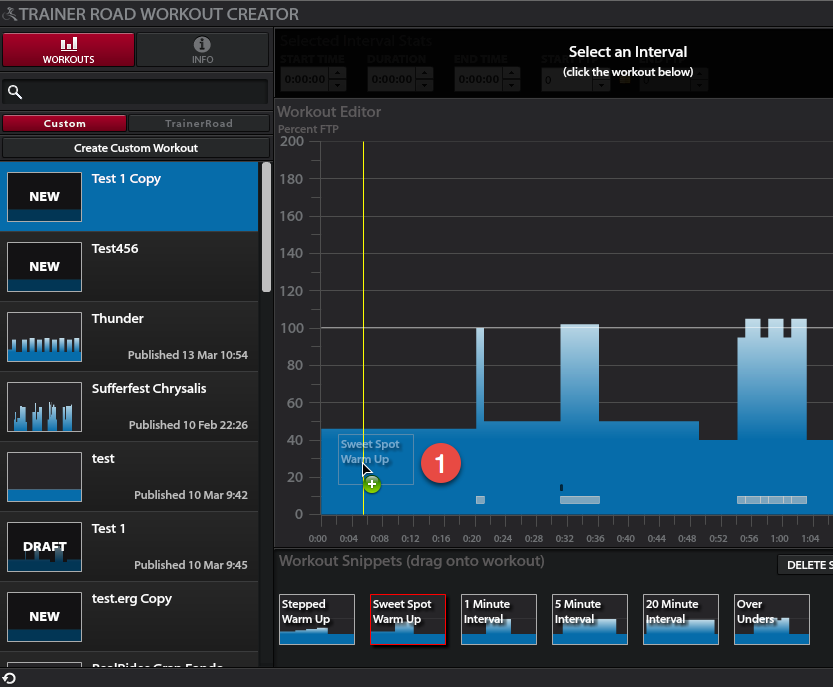The image size is (833, 687).
Task: Click the narrow 100% FTP interval bar
Action: pos(480,377)
